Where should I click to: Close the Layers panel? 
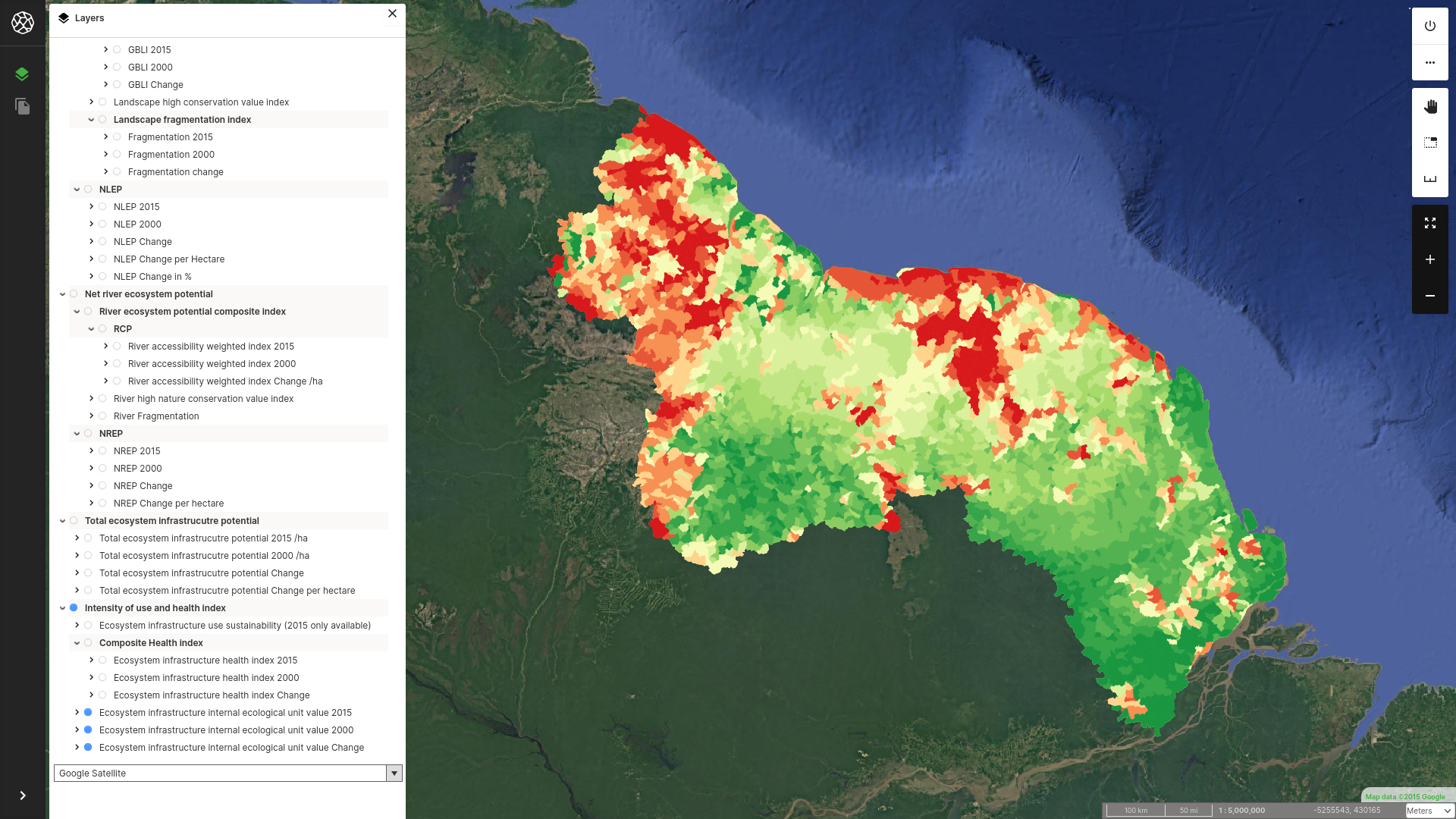click(x=392, y=14)
